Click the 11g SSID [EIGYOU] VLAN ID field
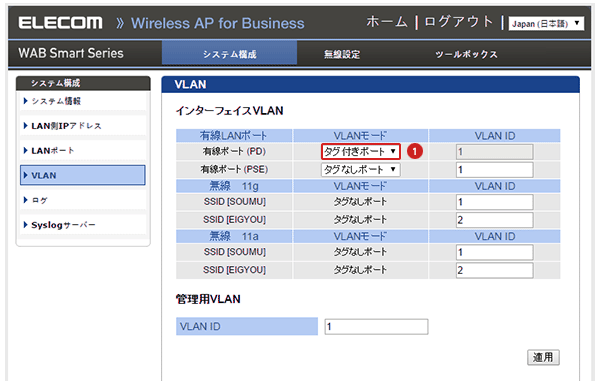 click(494, 220)
